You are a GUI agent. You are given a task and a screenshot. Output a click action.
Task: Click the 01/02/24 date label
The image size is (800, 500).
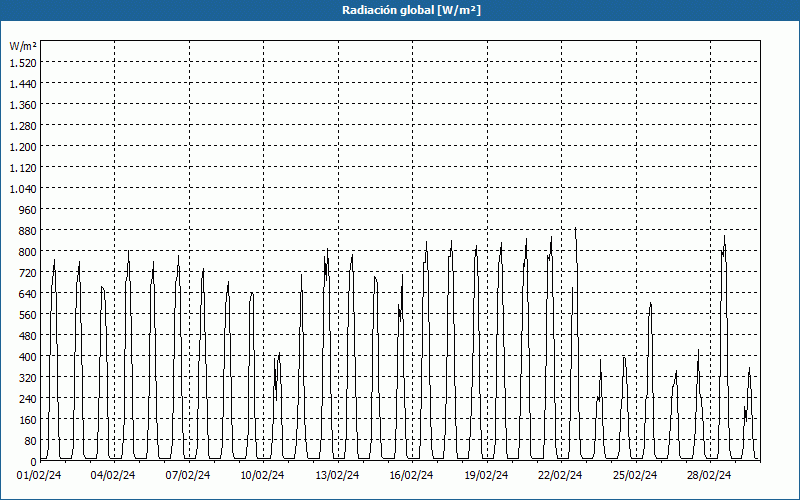tap(39, 475)
